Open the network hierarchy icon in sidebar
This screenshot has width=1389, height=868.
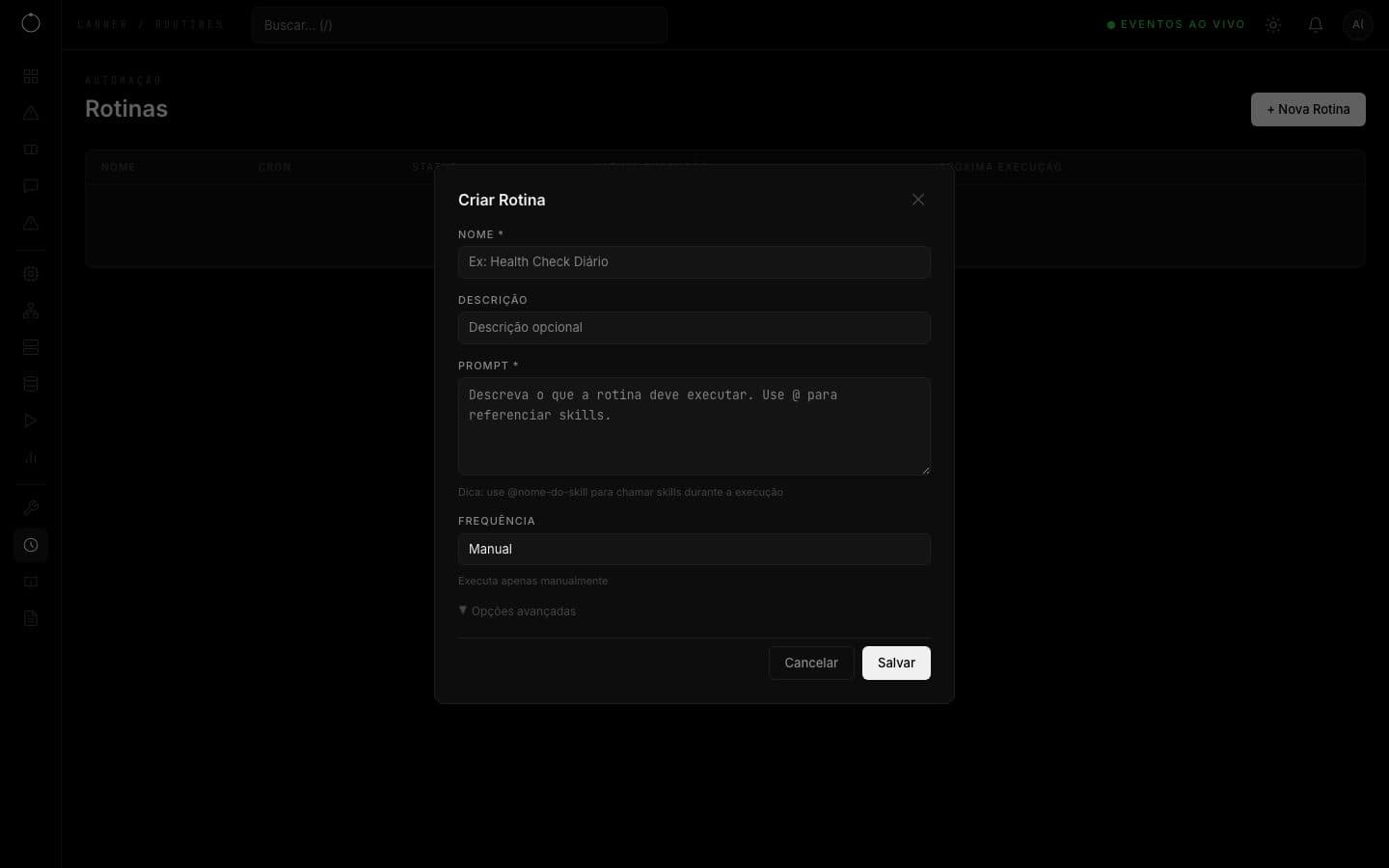[x=31, y=311]
